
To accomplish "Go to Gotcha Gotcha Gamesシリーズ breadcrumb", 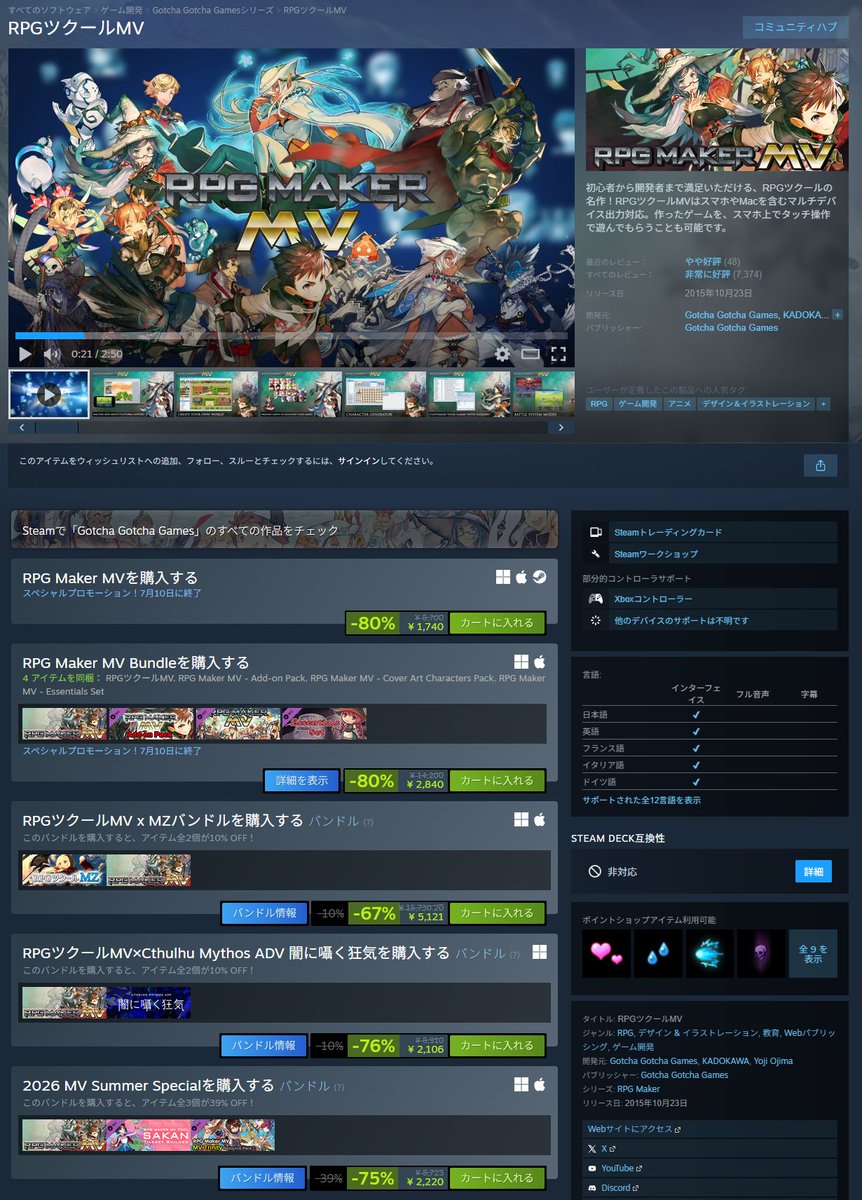I will point(212,9).
